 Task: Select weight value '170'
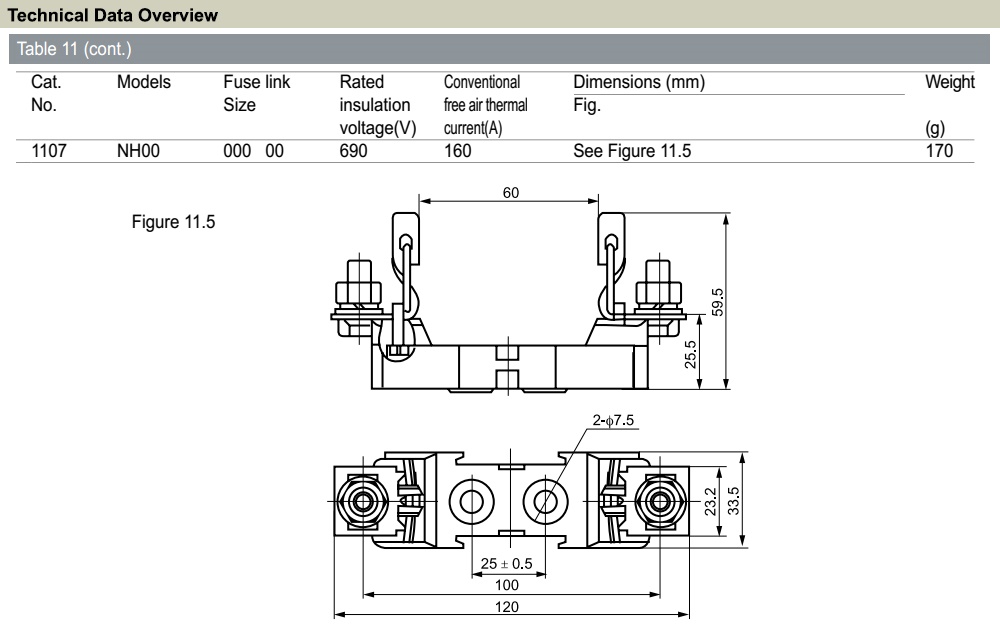click(x=939, y=151)
